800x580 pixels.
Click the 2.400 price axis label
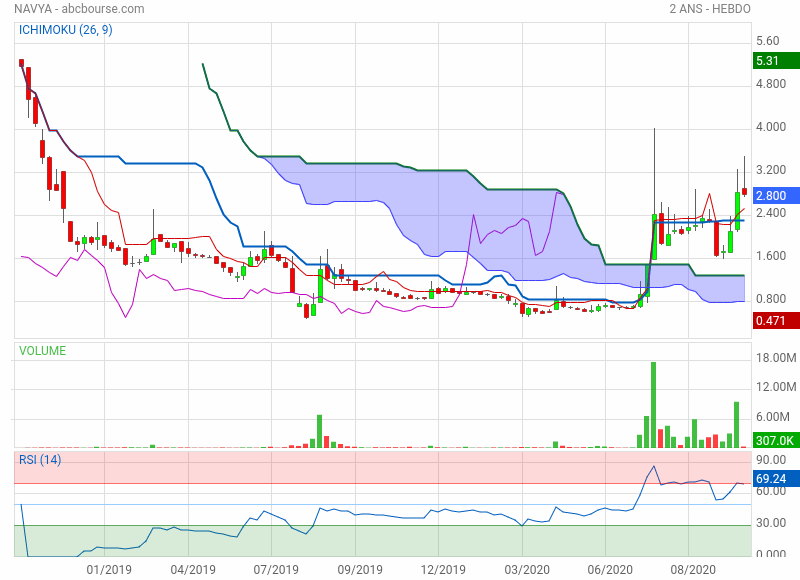tap(771, 212)
